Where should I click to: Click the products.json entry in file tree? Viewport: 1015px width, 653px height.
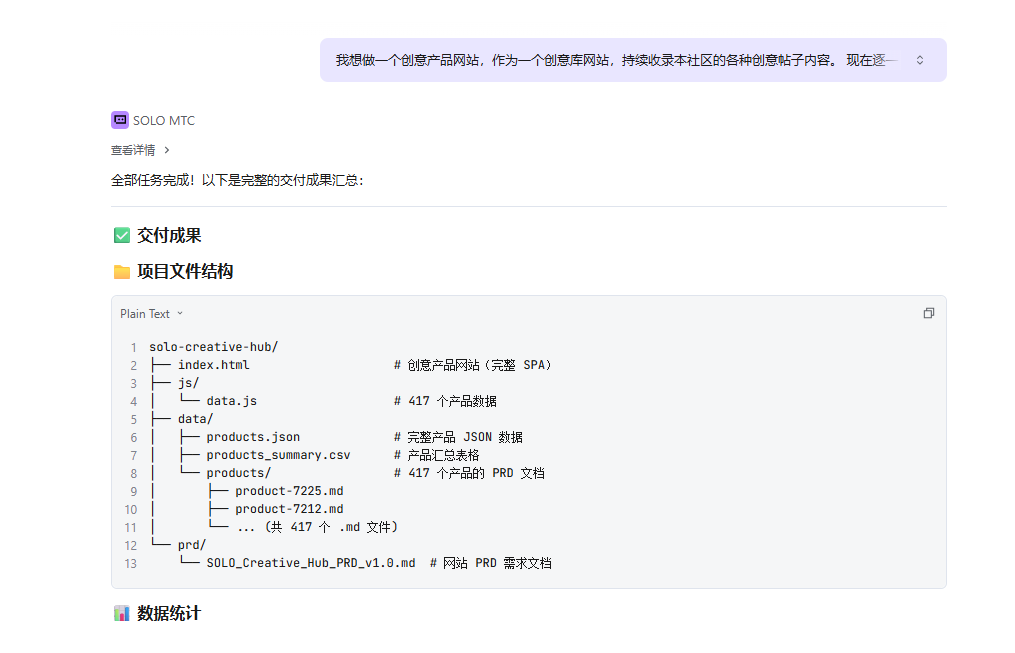click(253, 437)
